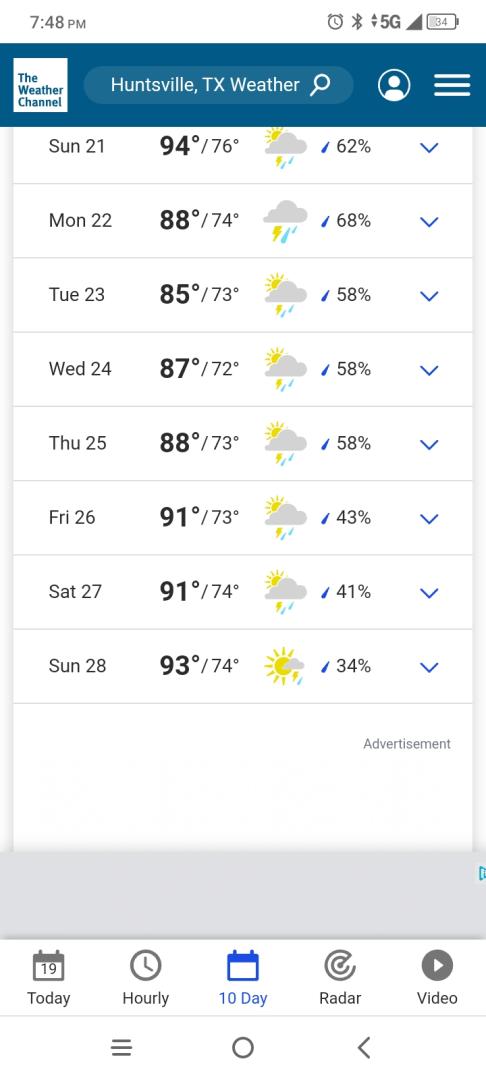Tap the Huntsville, TX Weather search field
486x1080 pixels.
(219, 85)
